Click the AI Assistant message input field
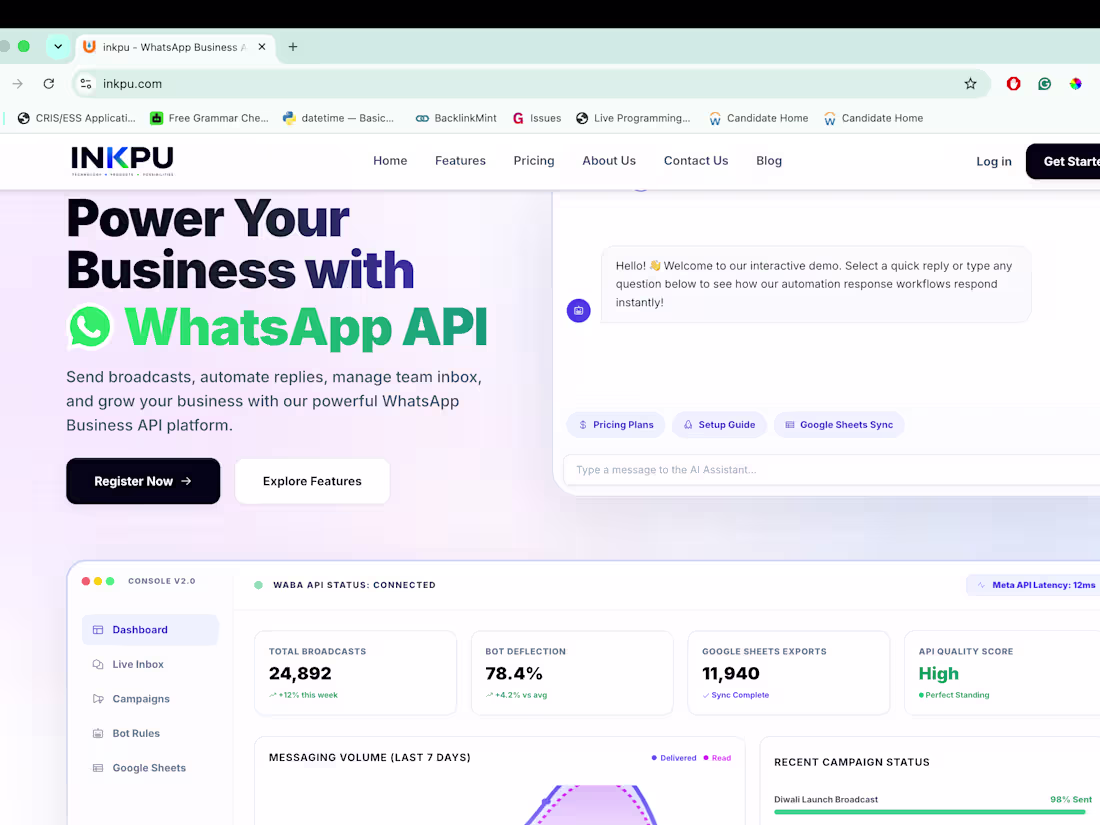Screen dimensions: 1100x825 (831, 470)
